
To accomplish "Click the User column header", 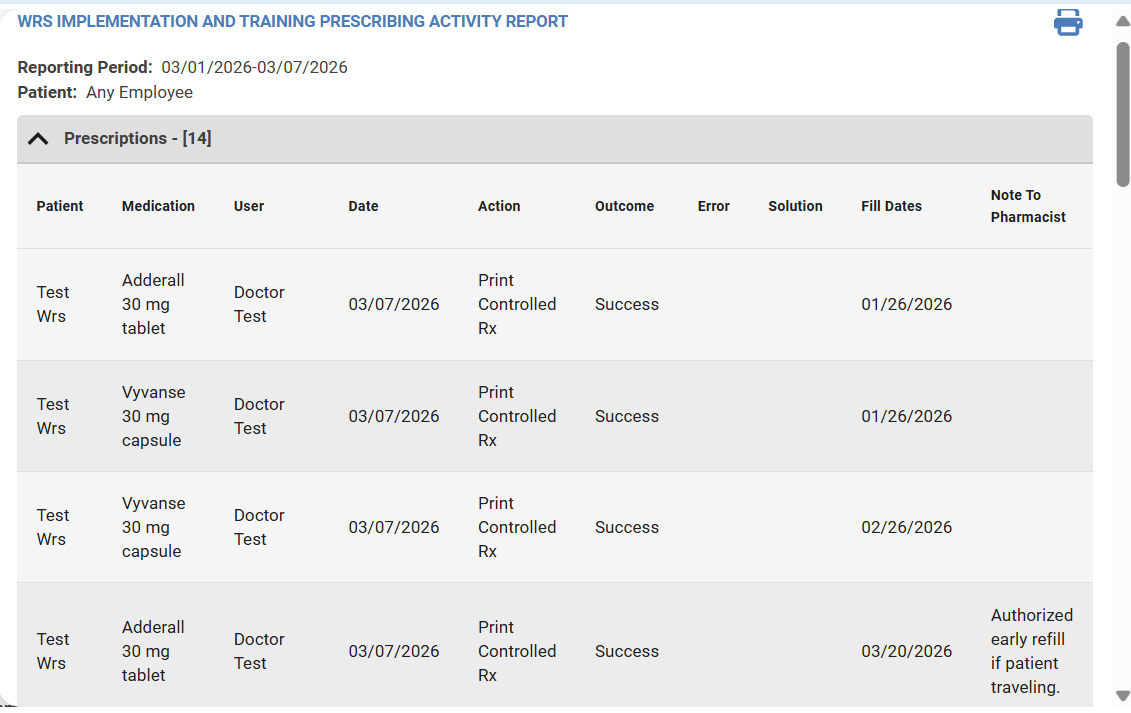I will (249, 206).
